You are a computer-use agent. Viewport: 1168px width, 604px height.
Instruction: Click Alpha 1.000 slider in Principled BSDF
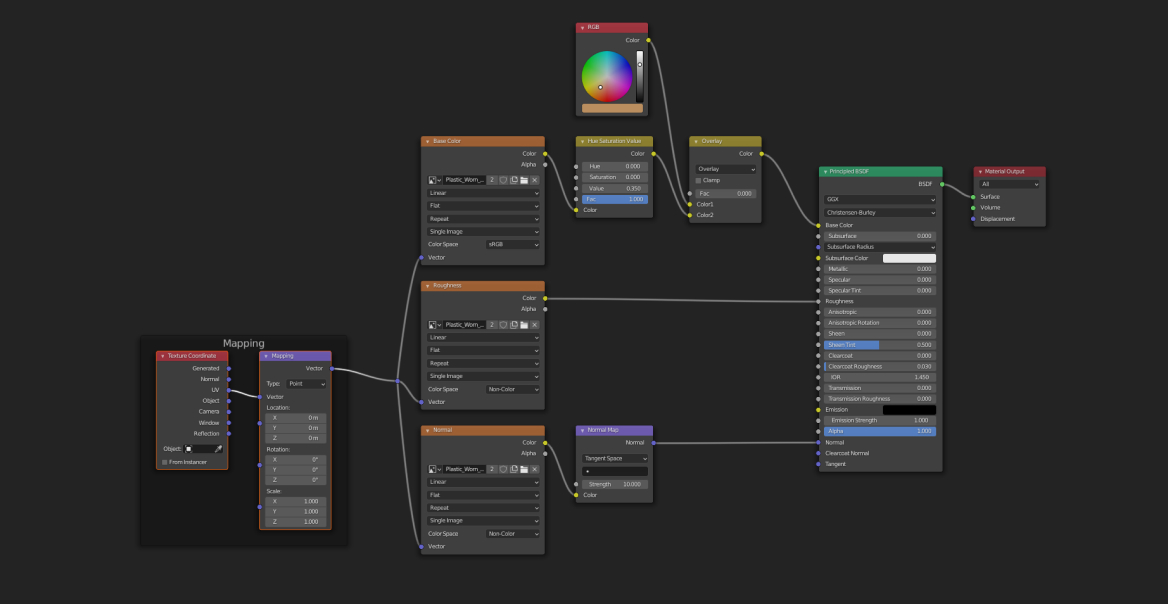[880, 431]
